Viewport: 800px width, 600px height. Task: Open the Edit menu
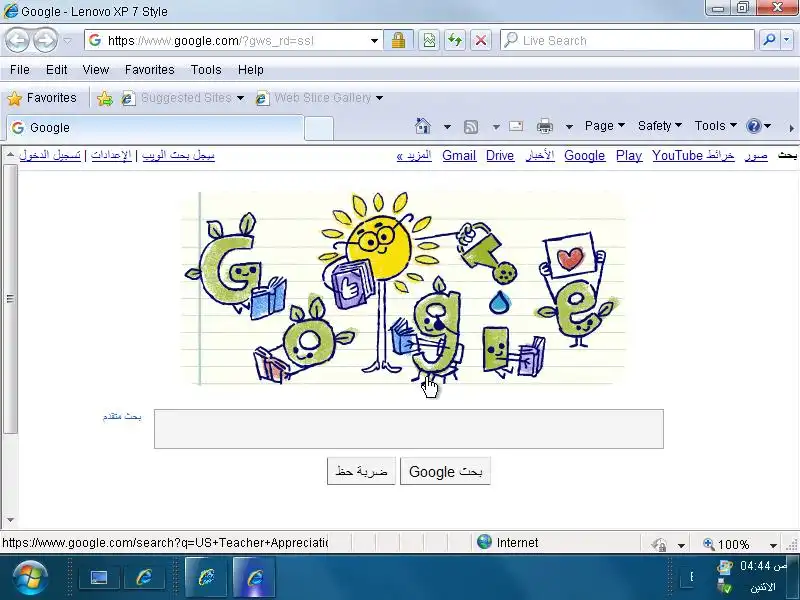click(x=56, y=70)
